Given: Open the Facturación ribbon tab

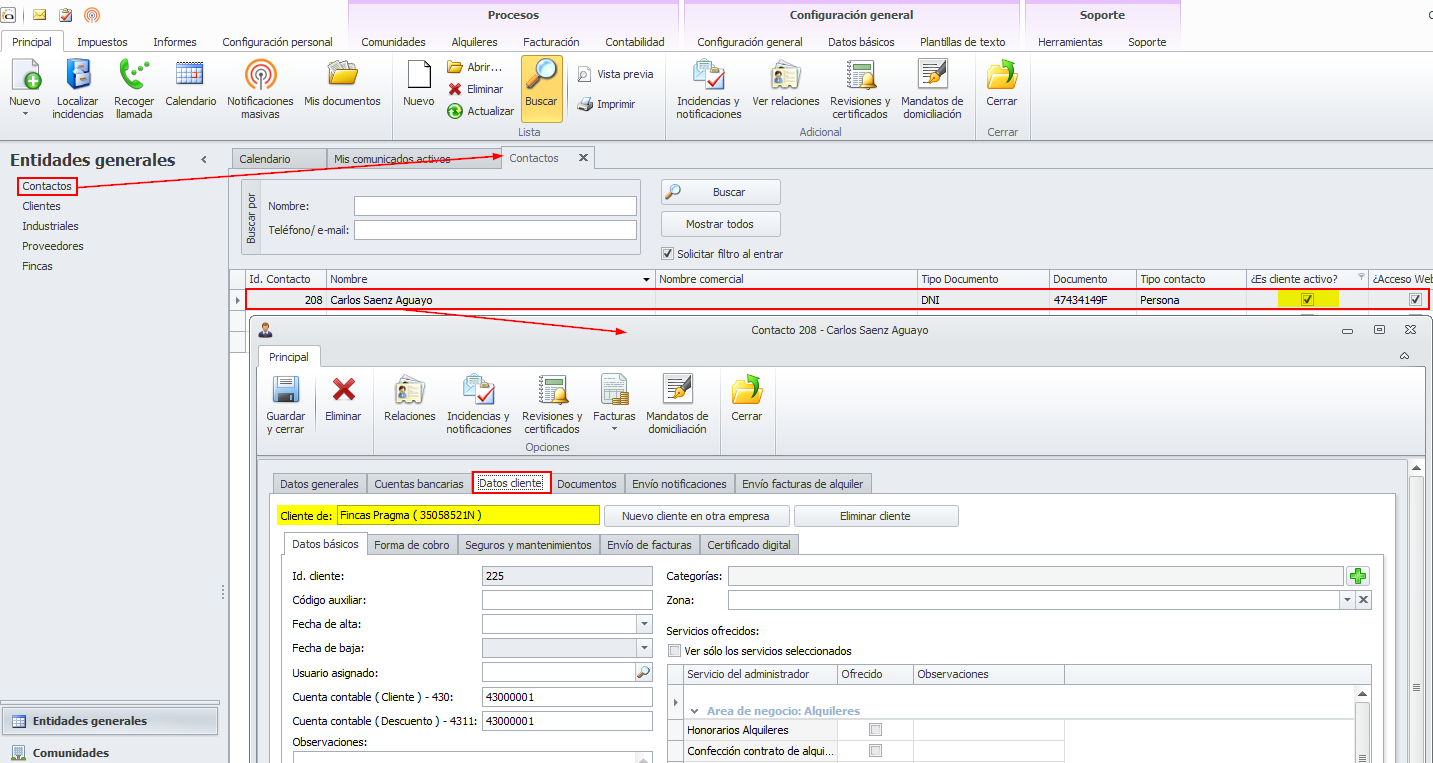Looking at the screenshot, I should (551, 42).
